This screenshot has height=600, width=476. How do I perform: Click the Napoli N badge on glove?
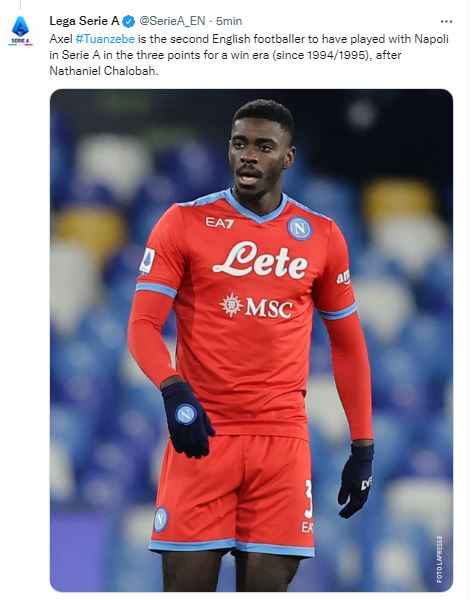coord(186,414)
